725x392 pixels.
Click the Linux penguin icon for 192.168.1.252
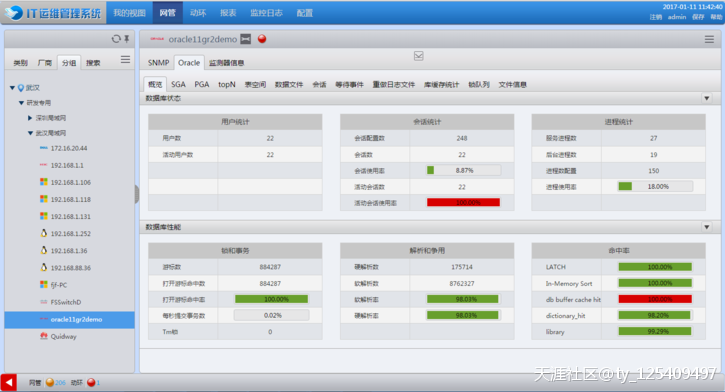tap(43, 233)
